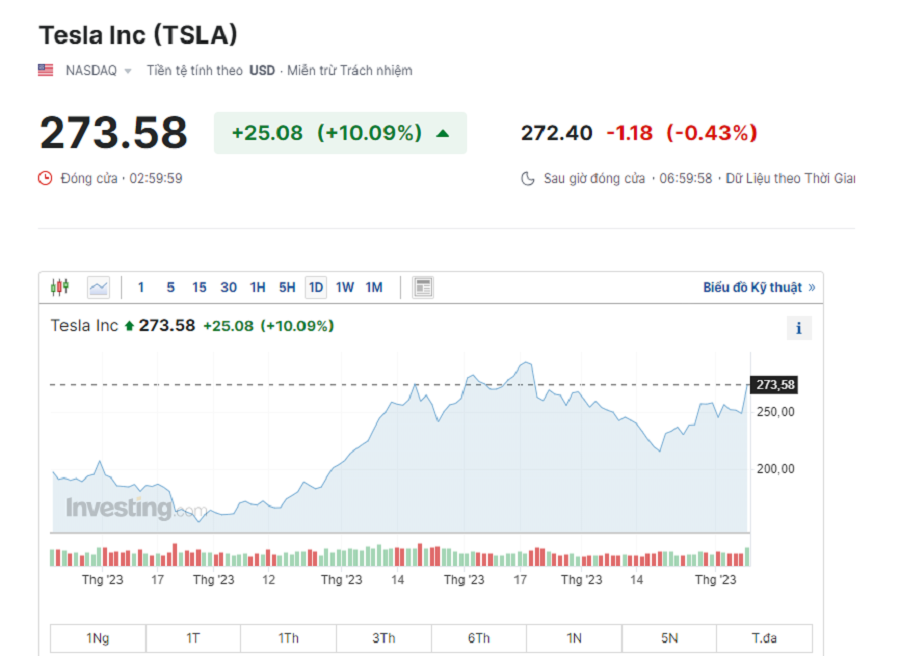
Task: Click the Investing.com watermark on chart
Action: pos(136,508)
